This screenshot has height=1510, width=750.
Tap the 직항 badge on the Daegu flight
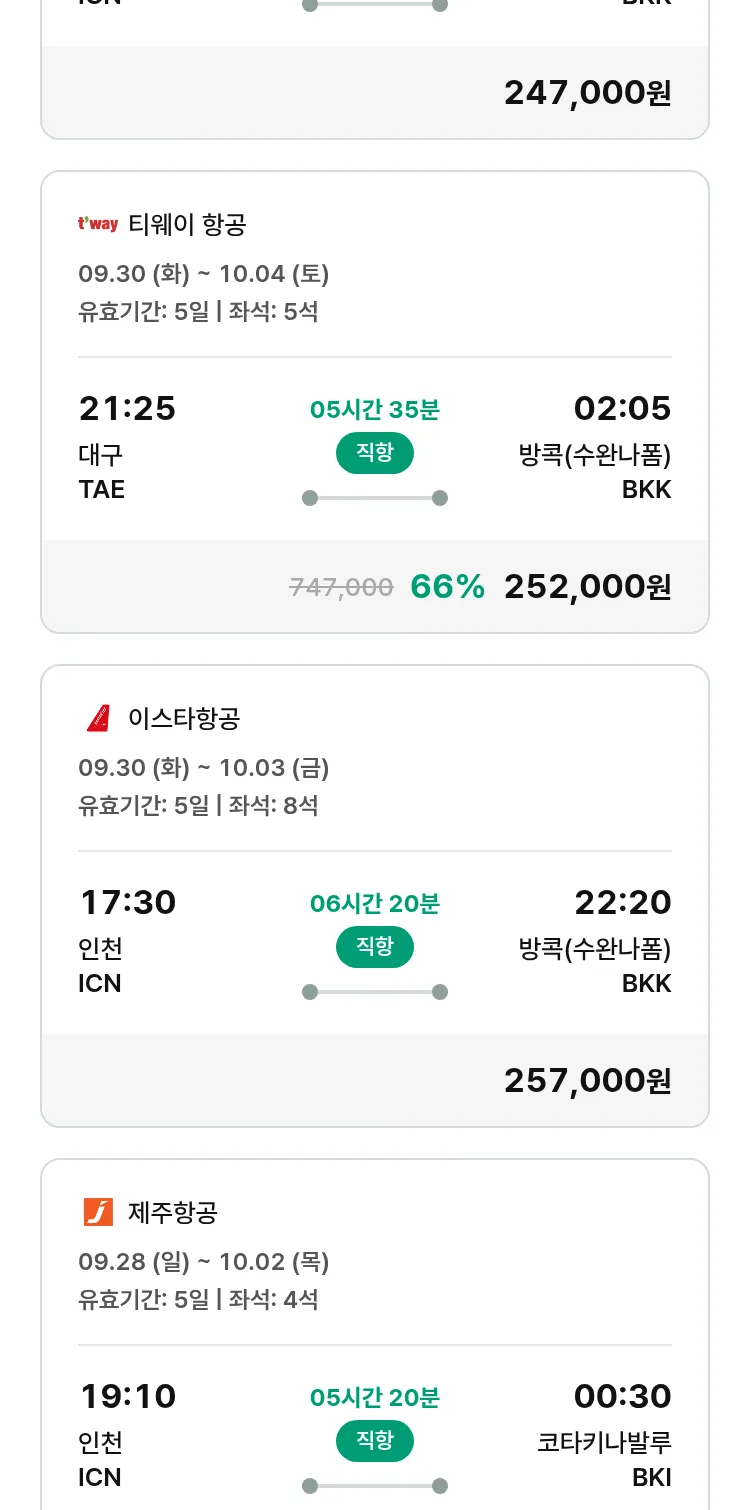click(x=375, y=453)
